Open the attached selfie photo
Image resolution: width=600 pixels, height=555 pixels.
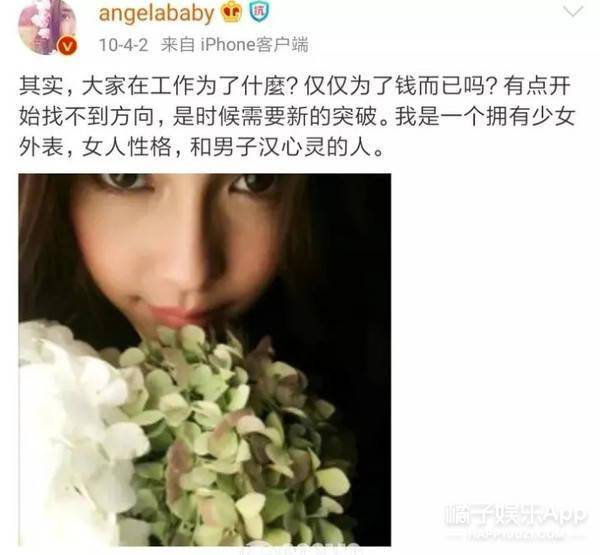coord(205,360)
